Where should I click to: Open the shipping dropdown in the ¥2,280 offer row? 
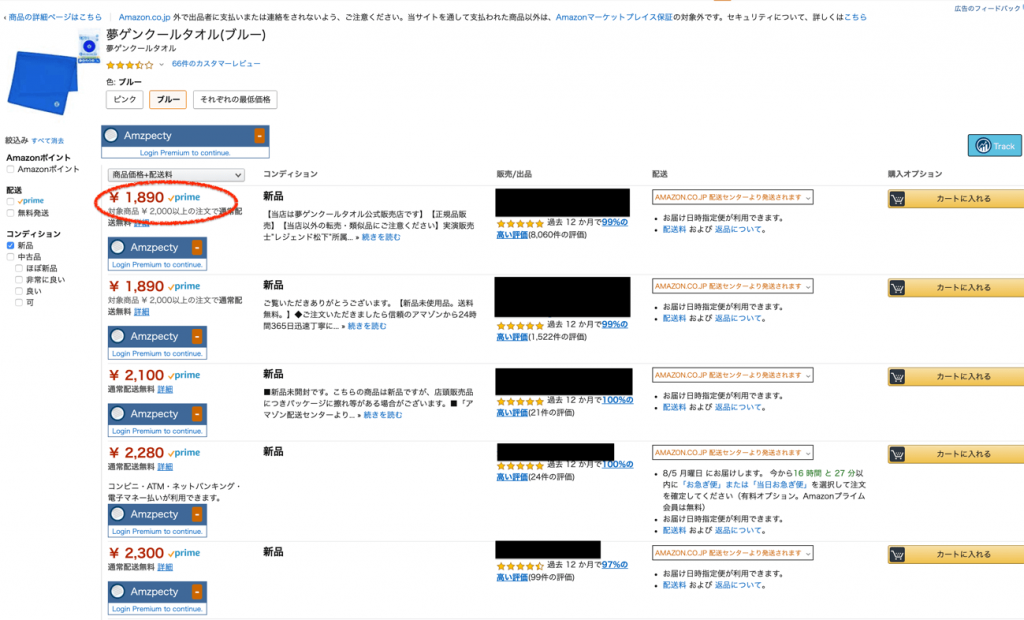pos(732,452)
